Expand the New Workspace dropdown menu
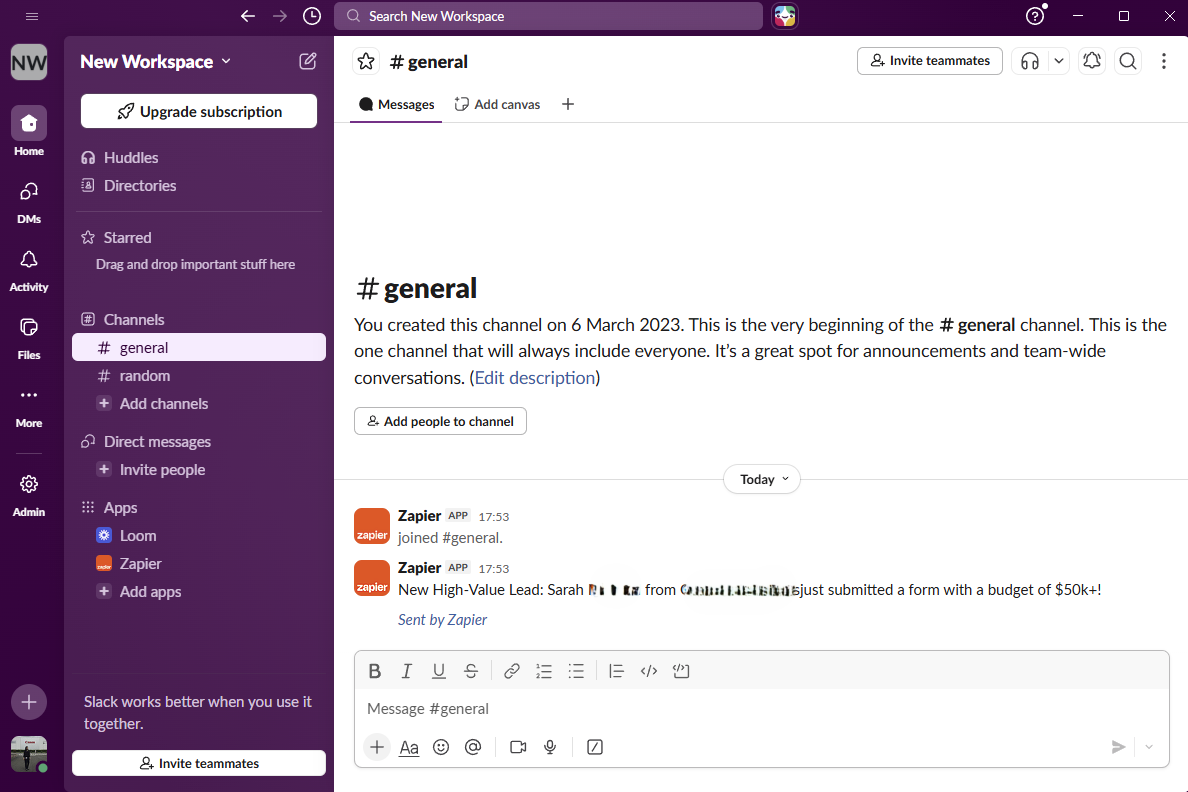The image size is (1188, 792). point(155,61)
